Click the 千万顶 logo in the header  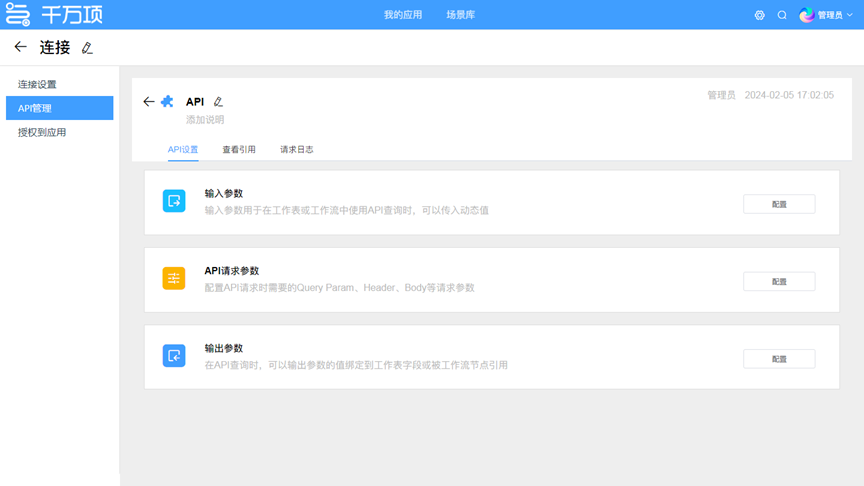54,15
